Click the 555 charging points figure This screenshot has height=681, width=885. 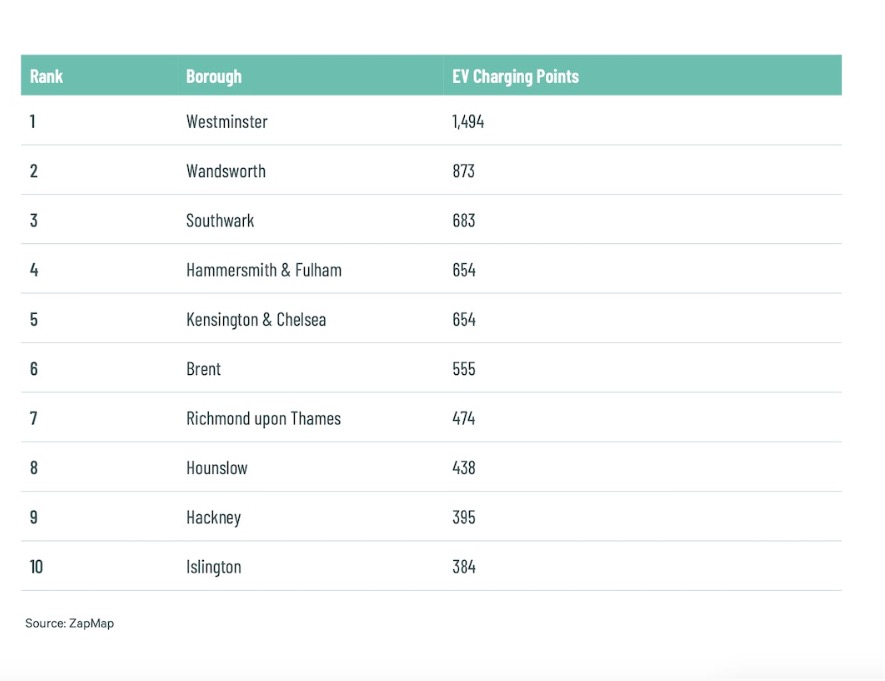pos(463,369)
